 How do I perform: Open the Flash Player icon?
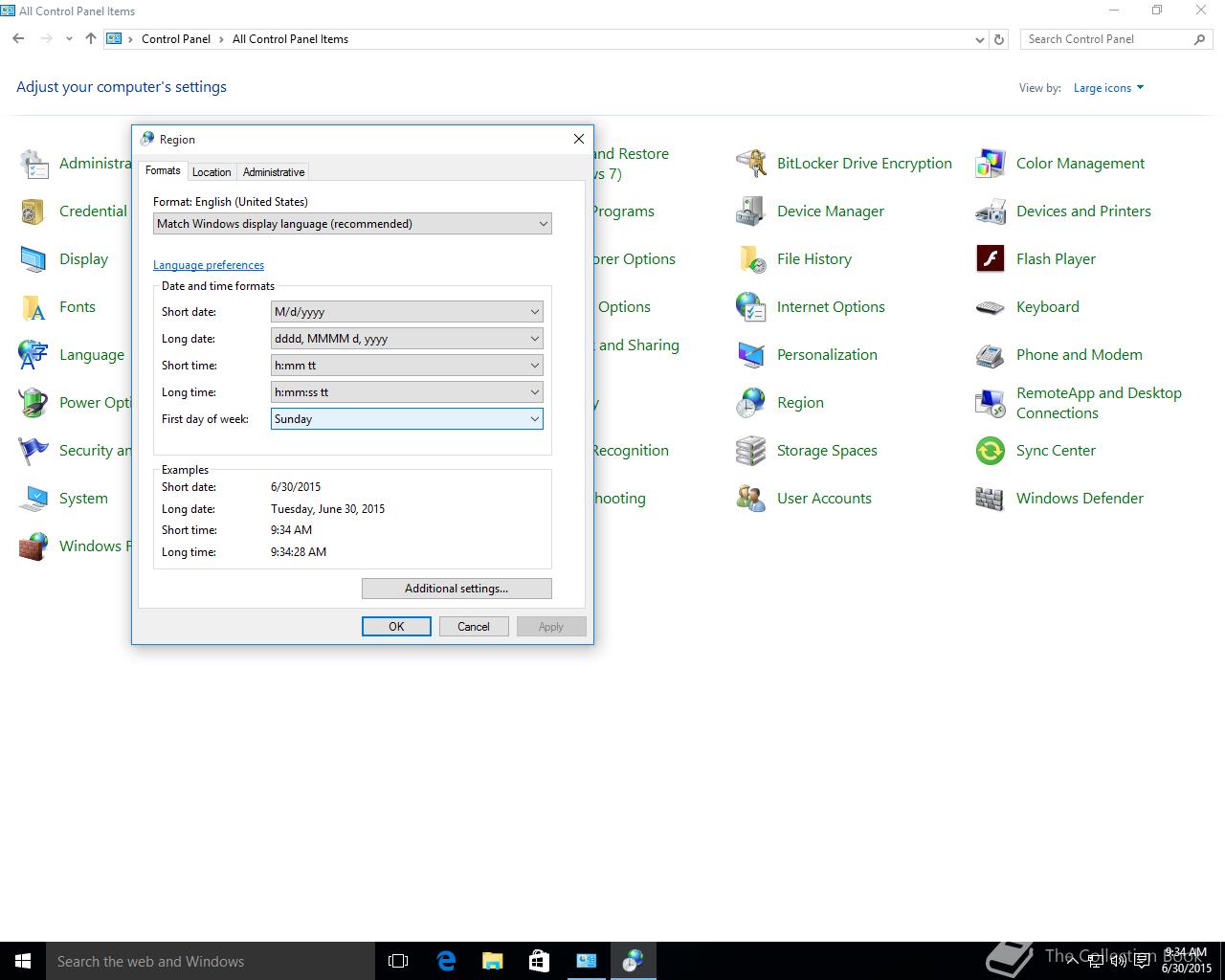(x=990, y=259)
